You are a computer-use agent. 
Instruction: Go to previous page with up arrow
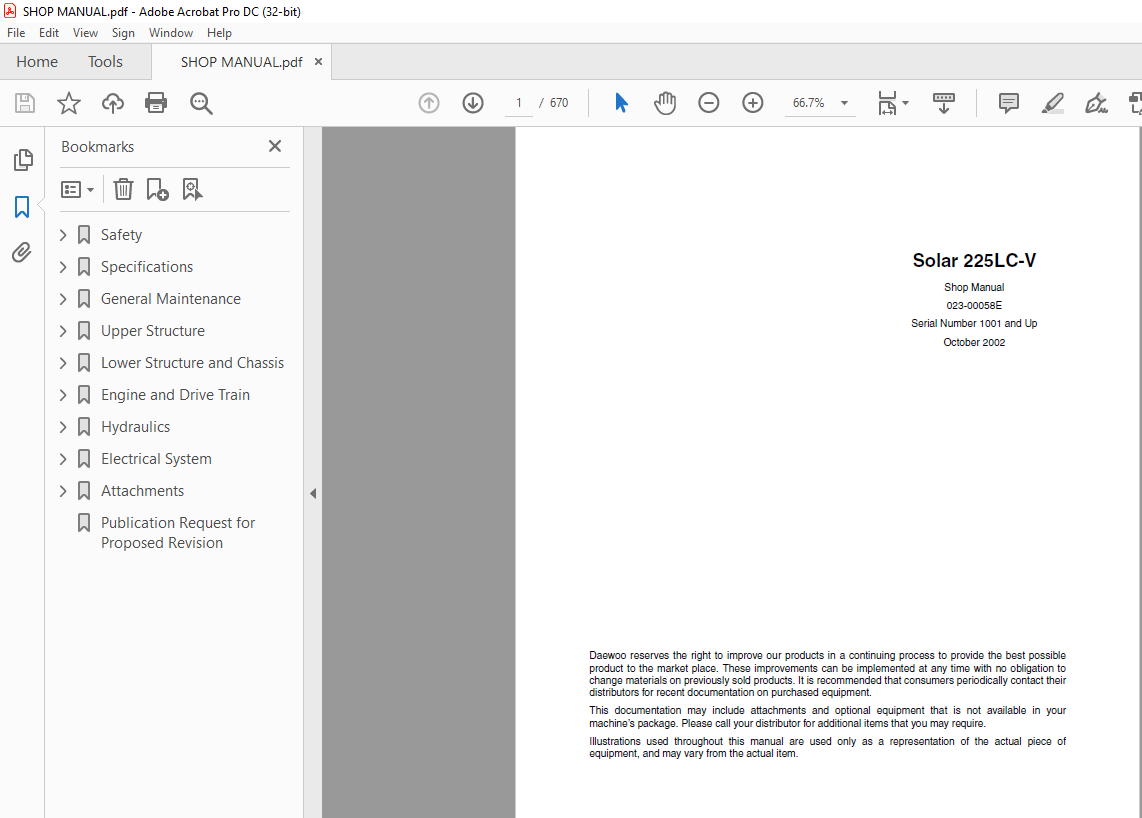pyautogui.click(x=429, y=103)
